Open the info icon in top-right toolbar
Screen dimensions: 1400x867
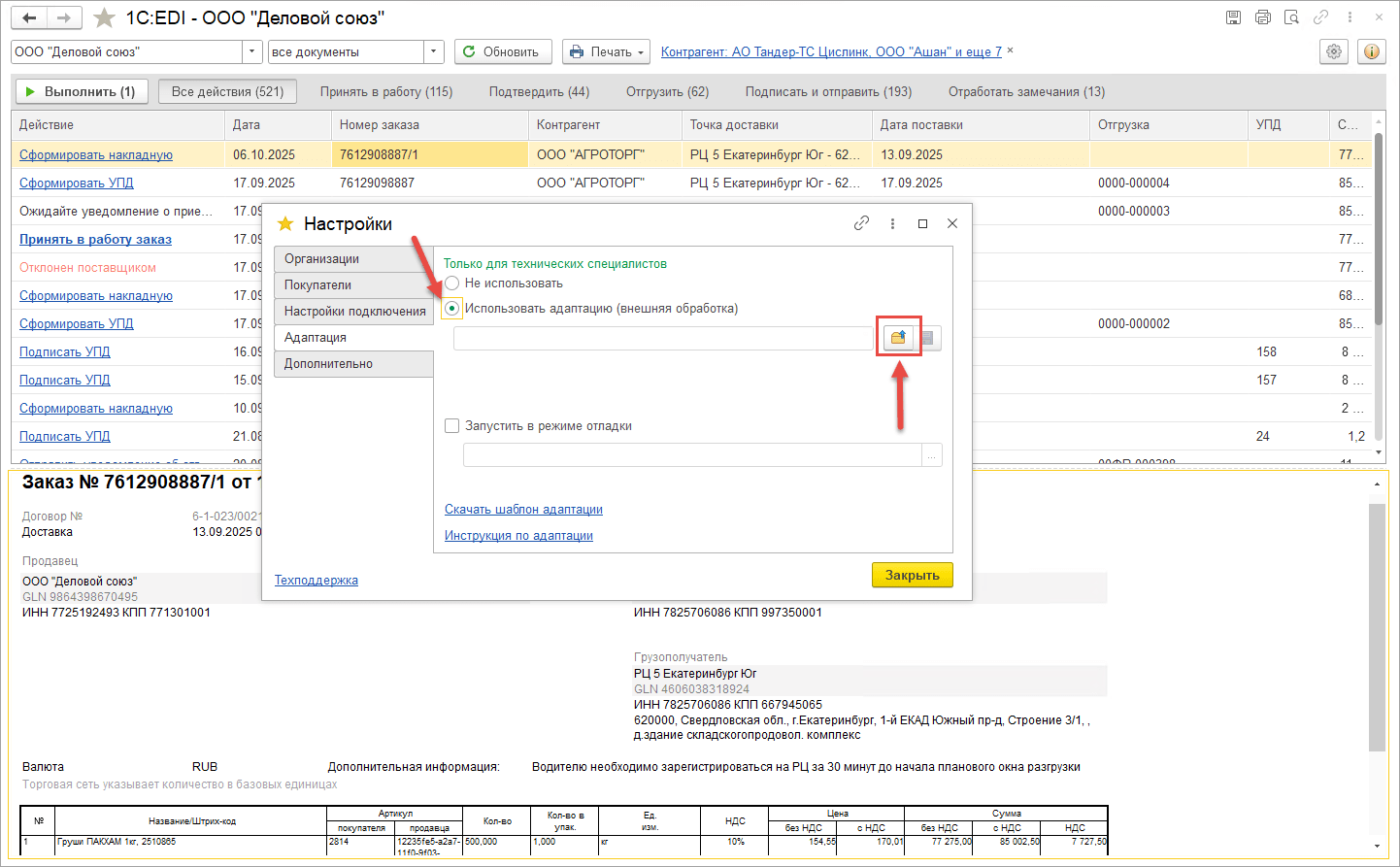pyautogui.click(x=1372, y=51)
